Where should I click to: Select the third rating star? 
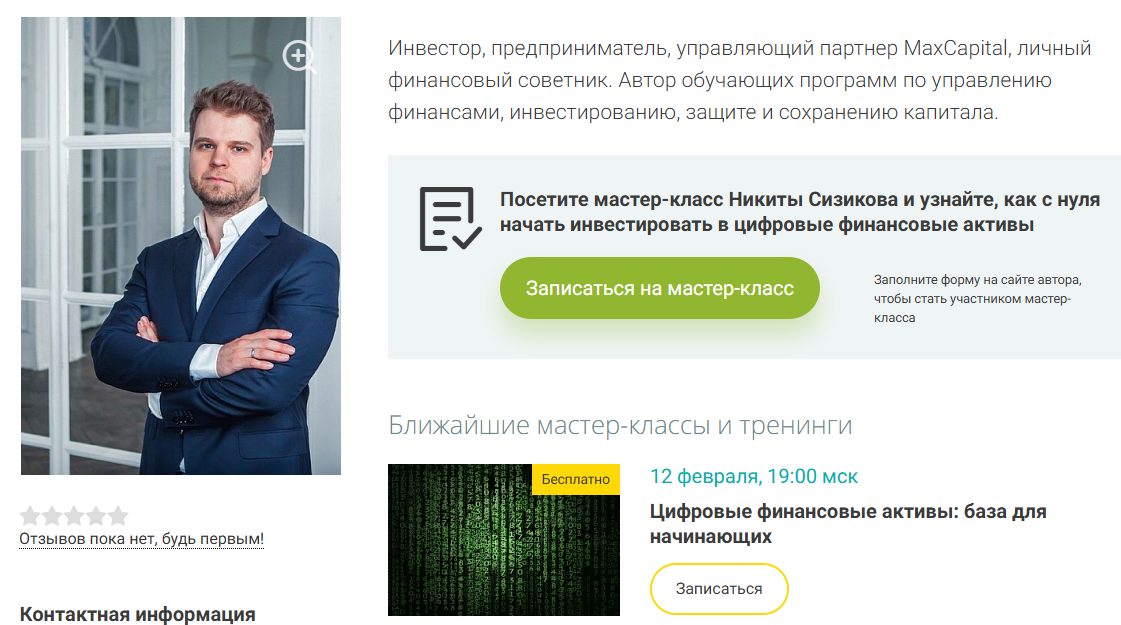[74, 516]
